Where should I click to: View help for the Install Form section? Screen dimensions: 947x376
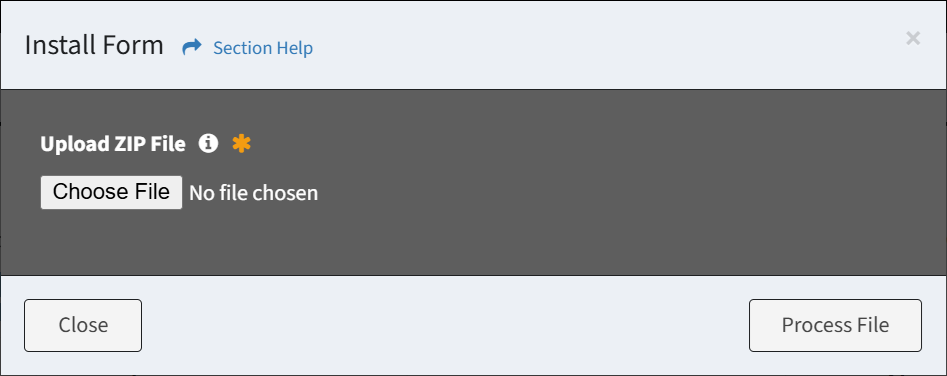263,48
